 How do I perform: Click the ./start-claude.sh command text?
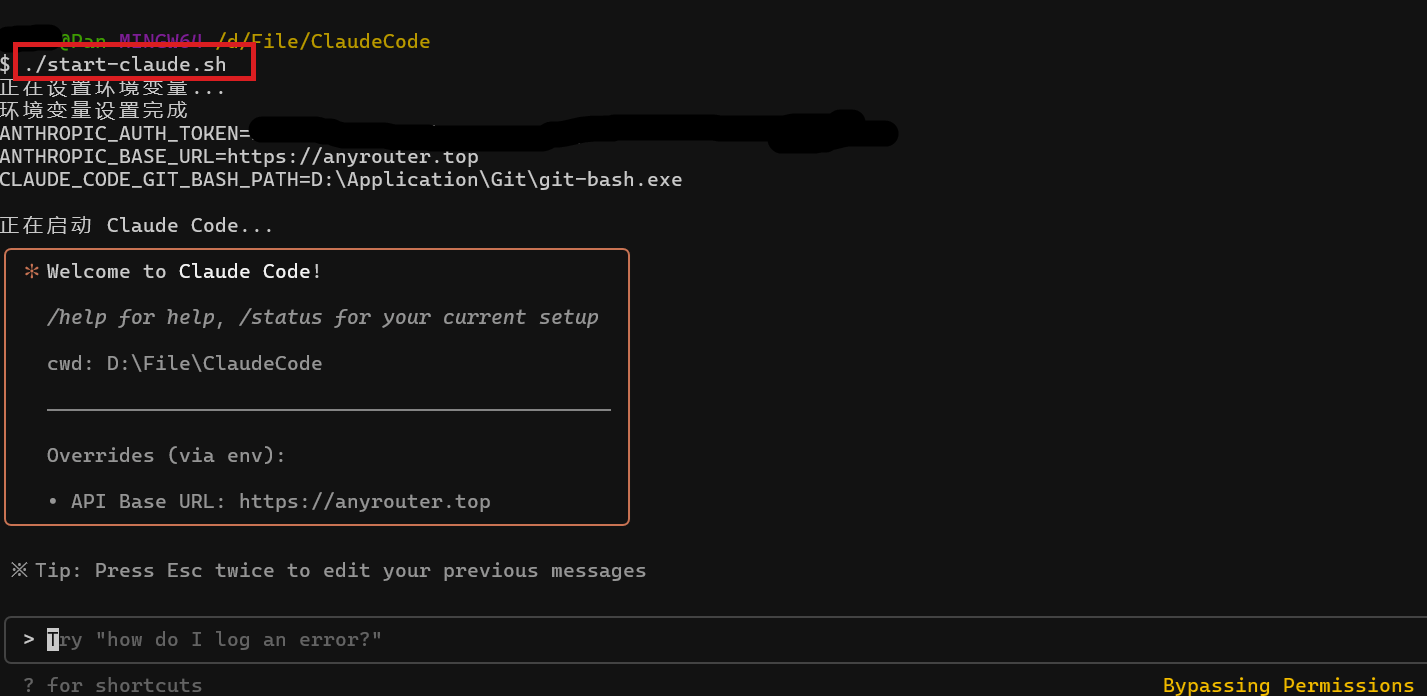click(x=125, y=65)
